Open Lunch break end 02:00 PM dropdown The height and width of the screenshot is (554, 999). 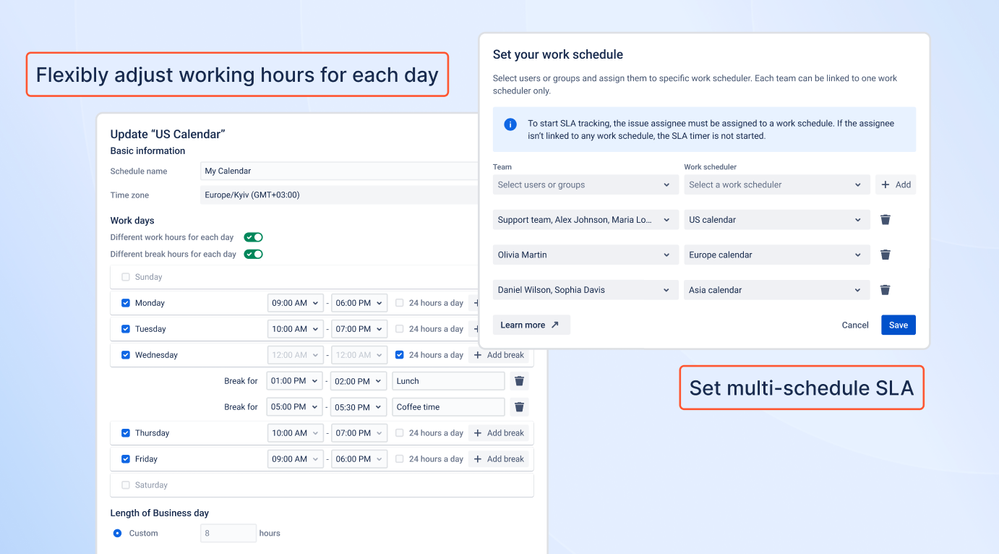pyautogui.click(x=358, y=381)
